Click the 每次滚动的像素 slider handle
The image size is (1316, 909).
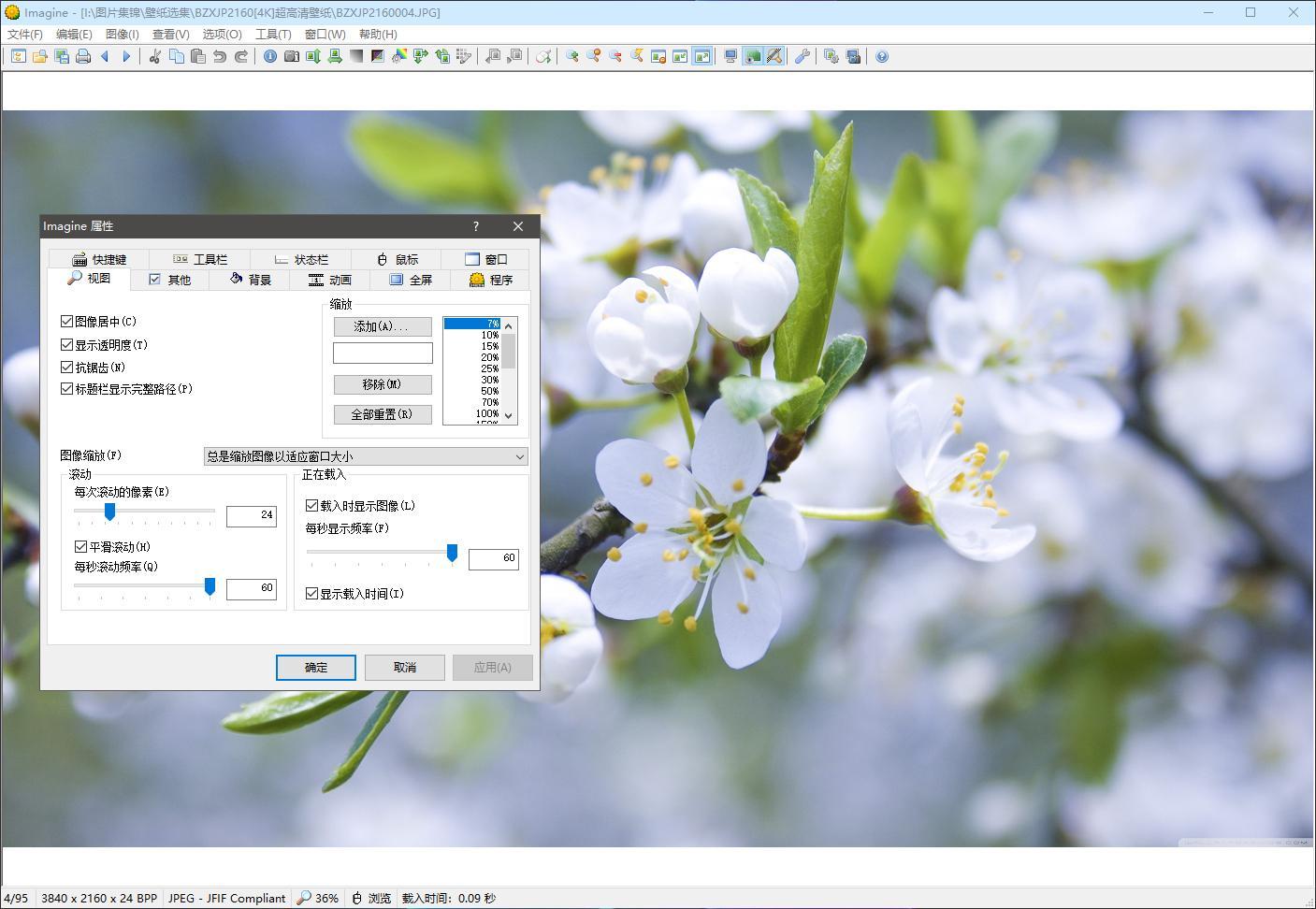tap(109, 512)
